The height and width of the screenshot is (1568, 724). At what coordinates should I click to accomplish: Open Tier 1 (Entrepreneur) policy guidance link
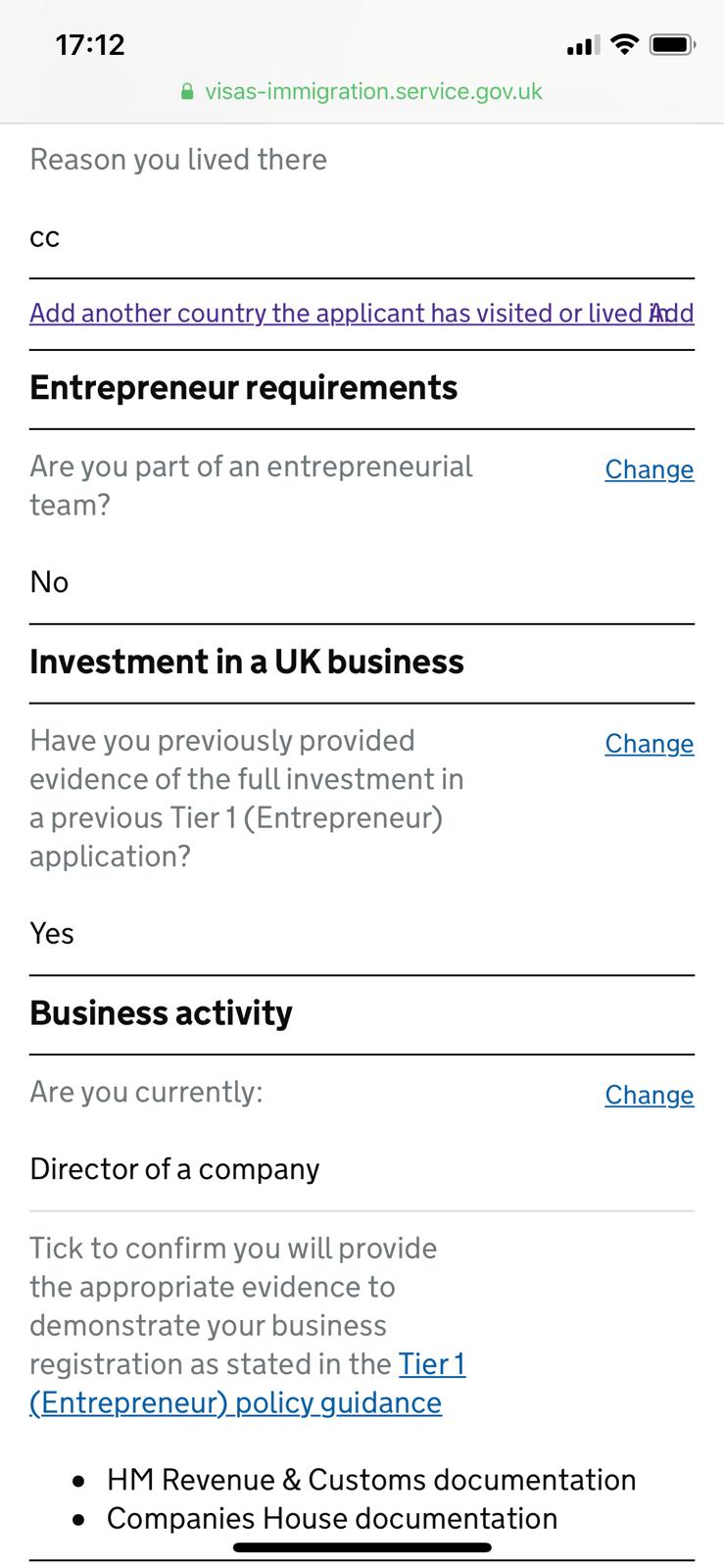(235, 1402)
